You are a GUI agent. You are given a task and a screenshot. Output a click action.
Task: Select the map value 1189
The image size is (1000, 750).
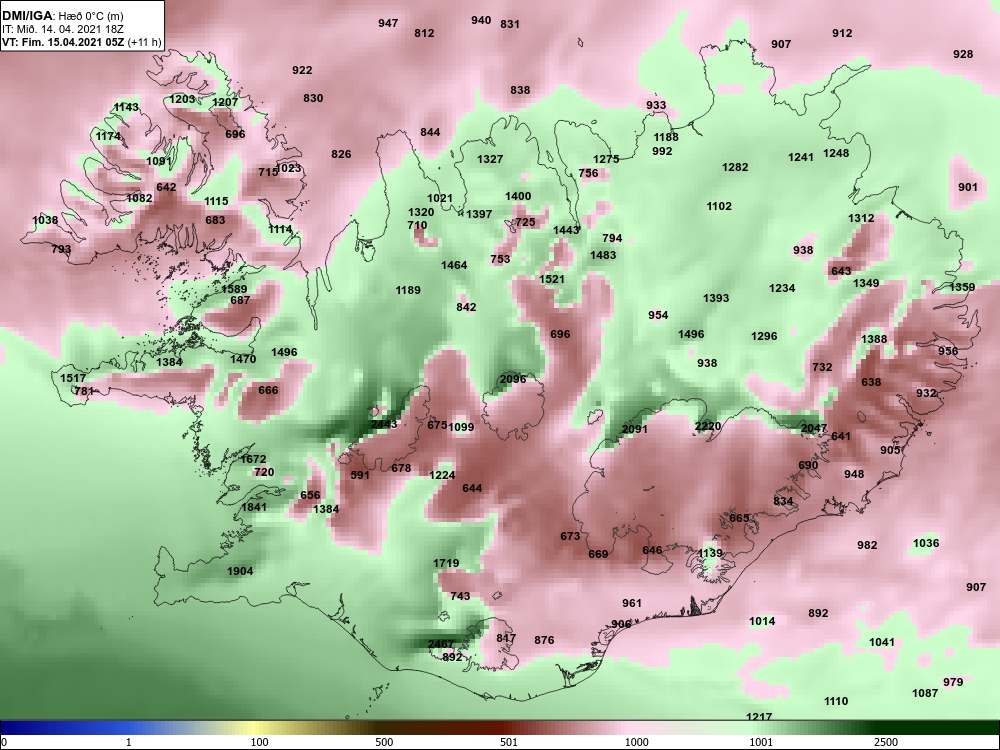tap(408, 291)
